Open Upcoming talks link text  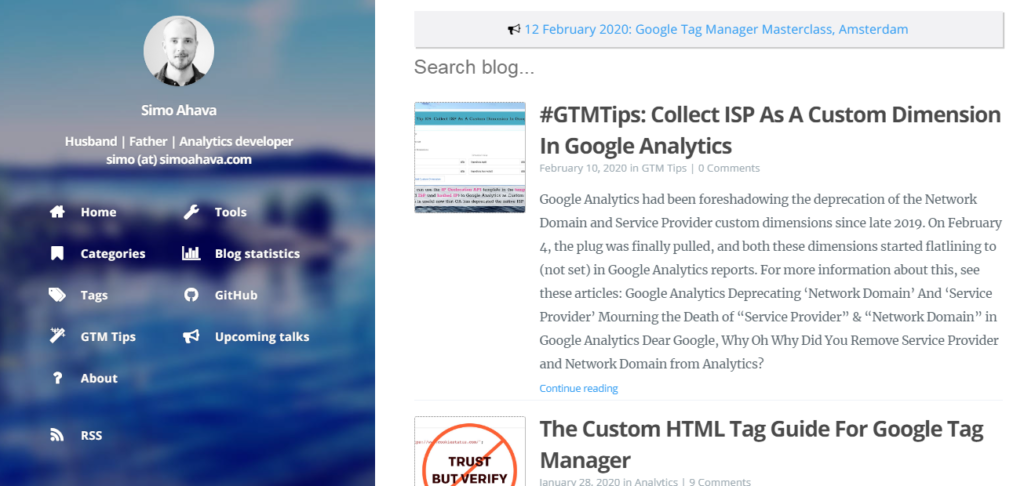pyautogui.click(x=262, y=337)
